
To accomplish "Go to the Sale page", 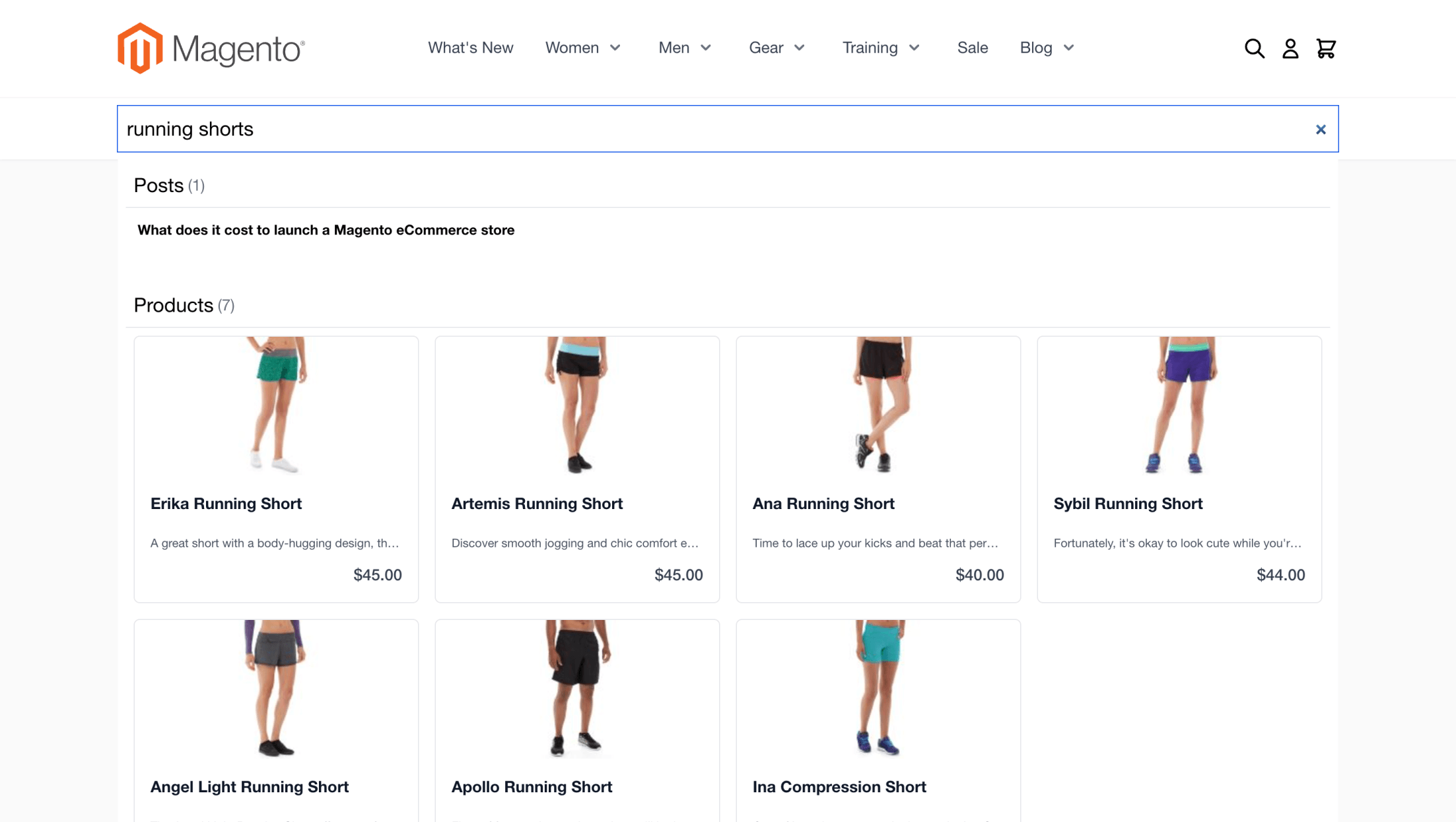I will coord(973,48).
